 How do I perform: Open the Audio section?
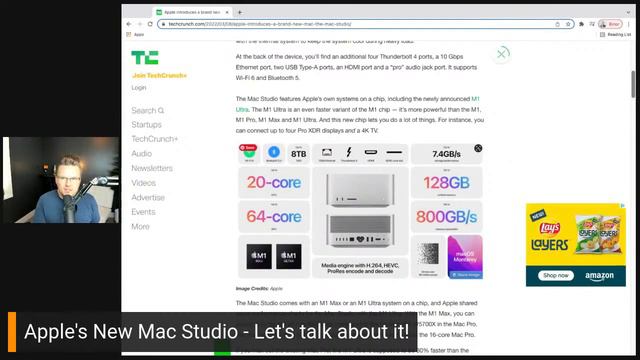pyautogui.click(x=142, y=154)
